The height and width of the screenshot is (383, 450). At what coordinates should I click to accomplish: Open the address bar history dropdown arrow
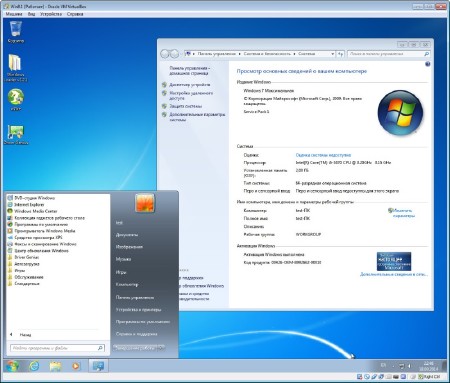pyautogui.click(x=332, y=54)
